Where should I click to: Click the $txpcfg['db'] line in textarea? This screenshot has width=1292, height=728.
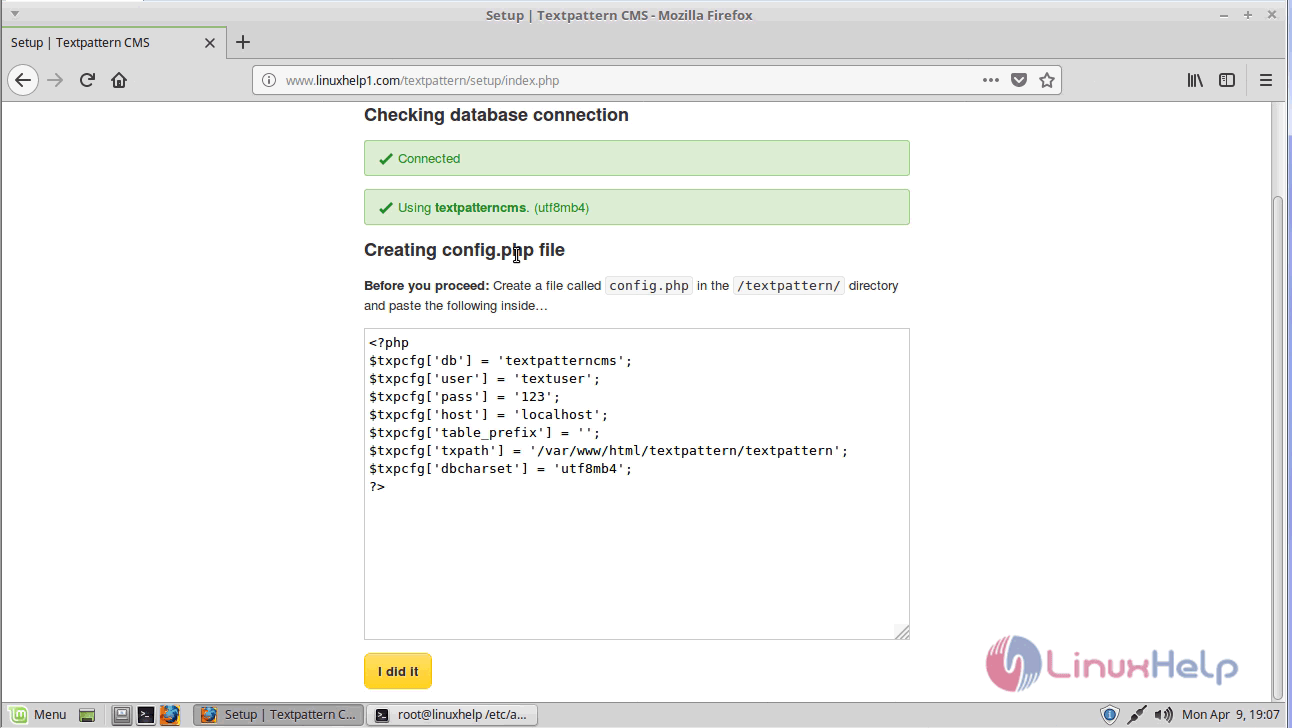pyautogui.click(x=501, y=360)
